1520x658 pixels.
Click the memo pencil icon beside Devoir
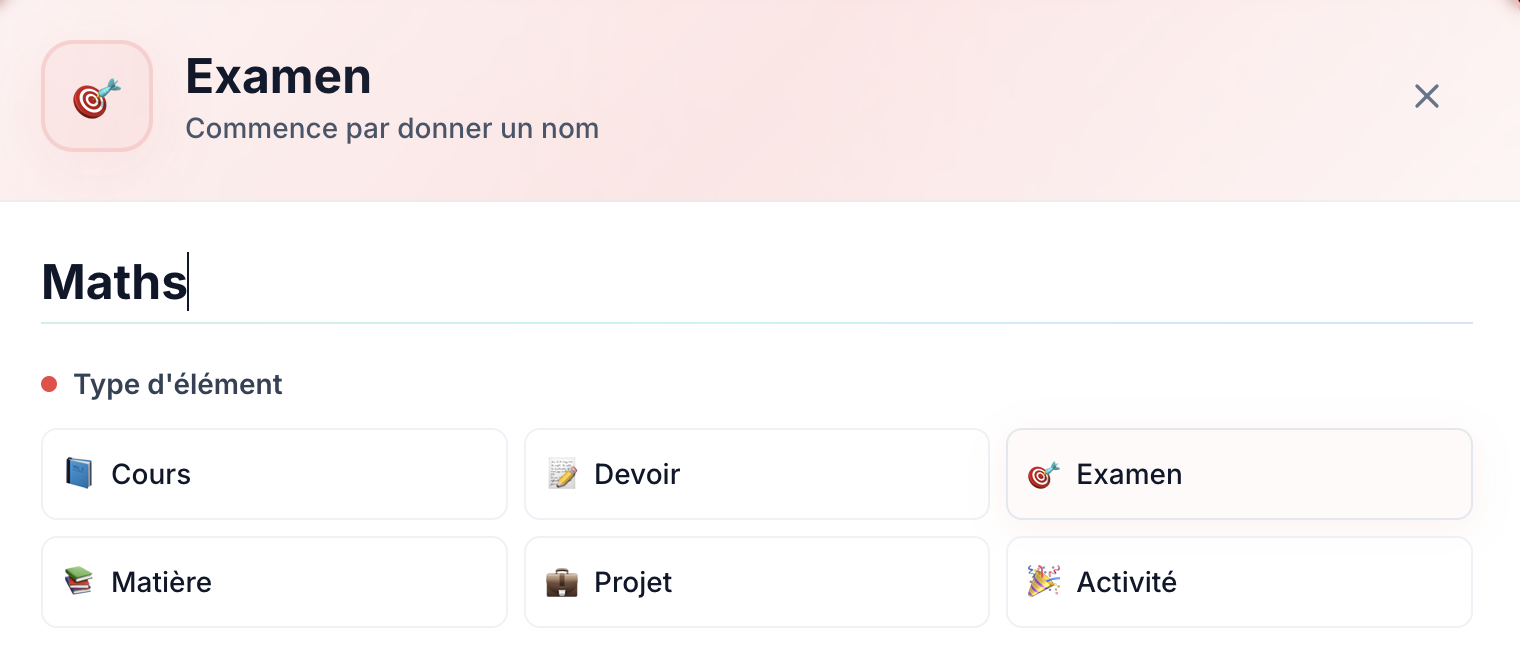[x=562, y=474]
